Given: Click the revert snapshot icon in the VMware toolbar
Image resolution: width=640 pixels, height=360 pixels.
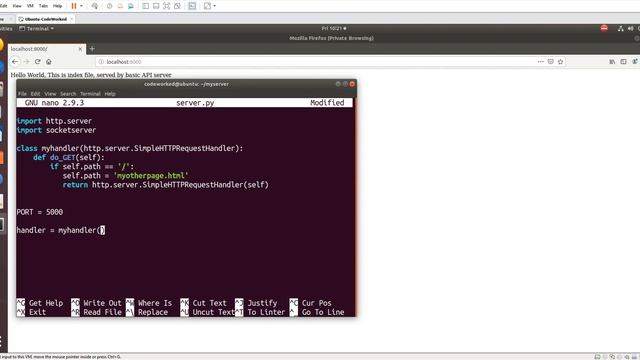Looking at the screenshot, I should point(120,6).
